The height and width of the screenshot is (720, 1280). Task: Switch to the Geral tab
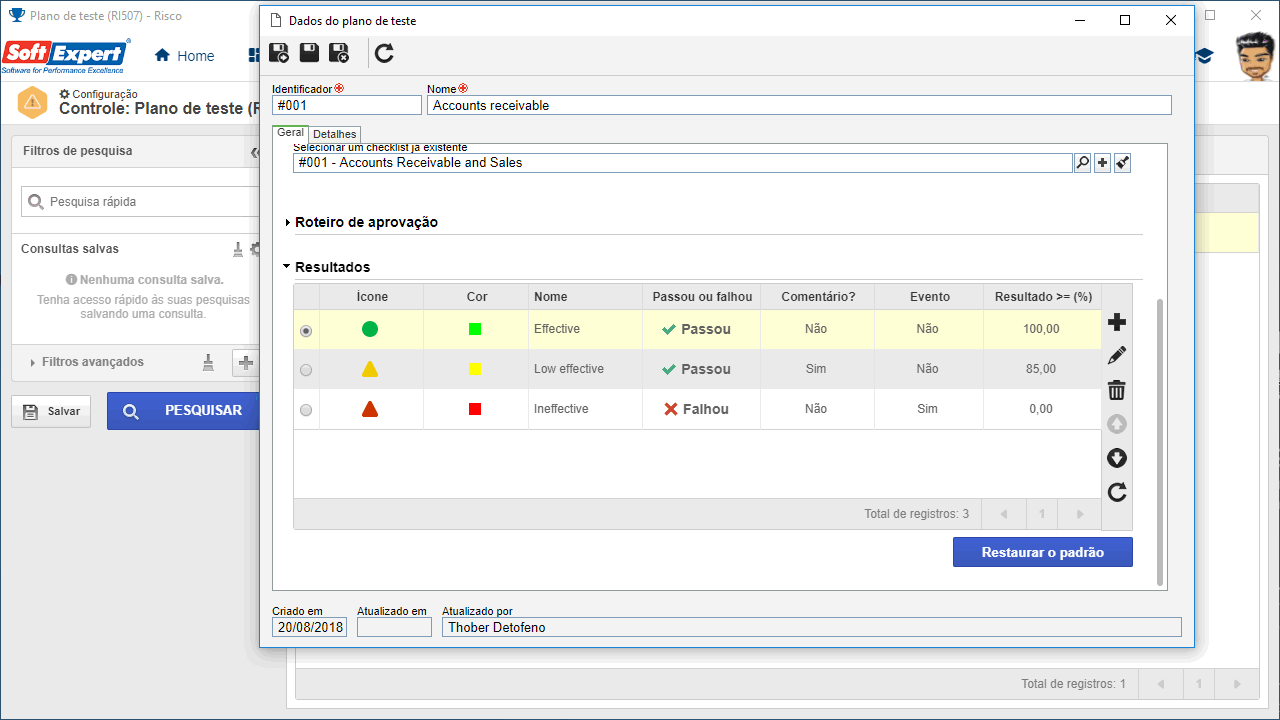(290, 133)
